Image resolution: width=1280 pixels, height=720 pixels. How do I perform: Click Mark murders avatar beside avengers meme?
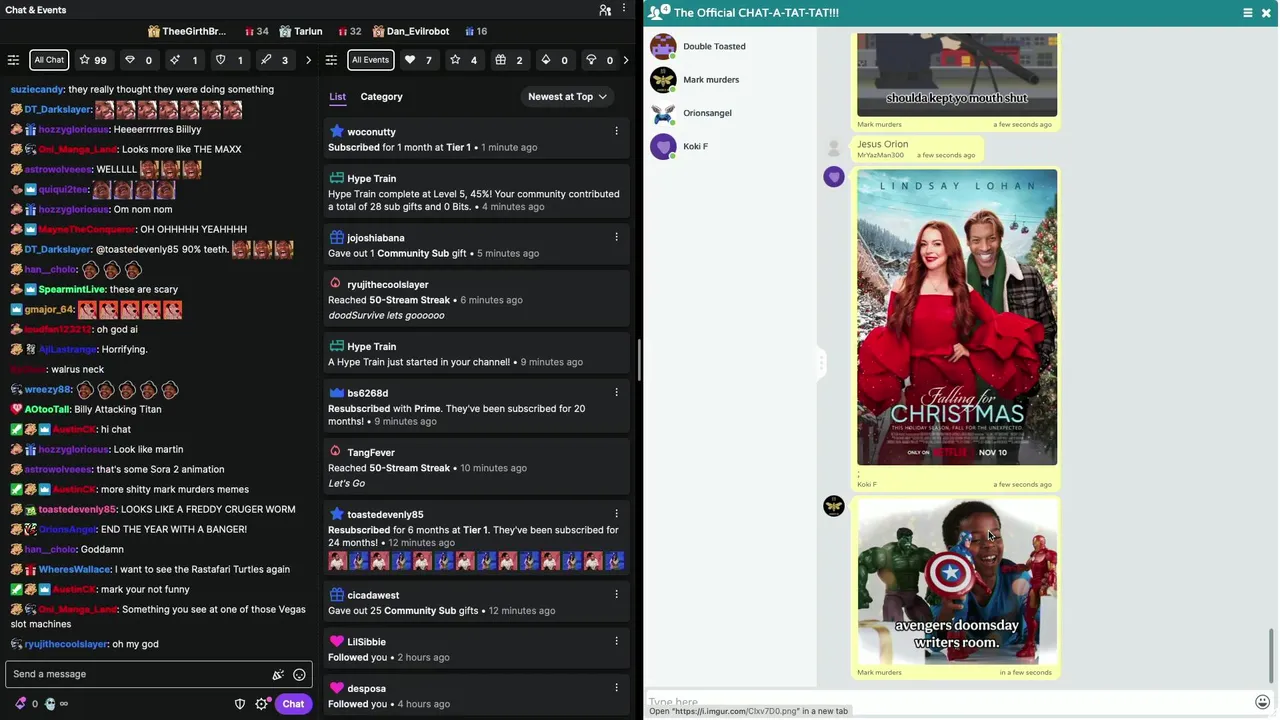tap(834, 506)
